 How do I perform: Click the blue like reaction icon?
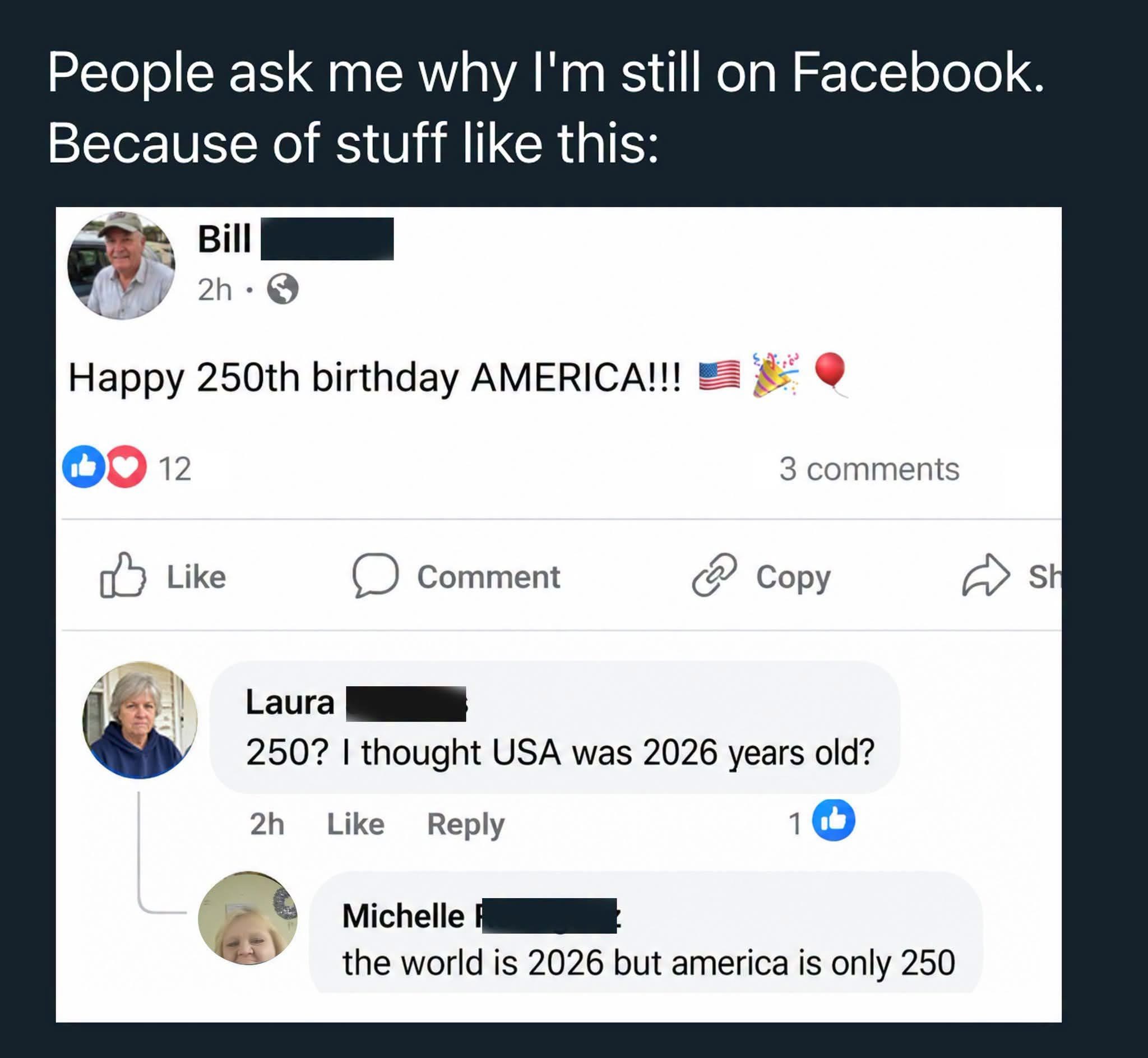pos(84,466)
